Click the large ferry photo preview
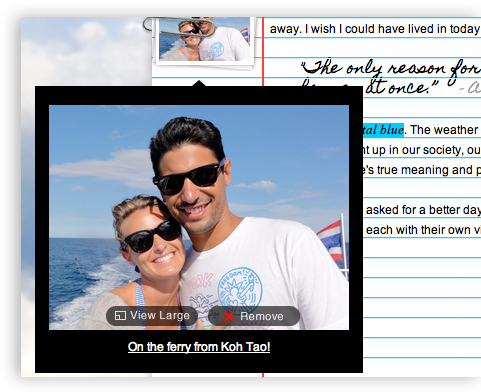 (199, 217)
